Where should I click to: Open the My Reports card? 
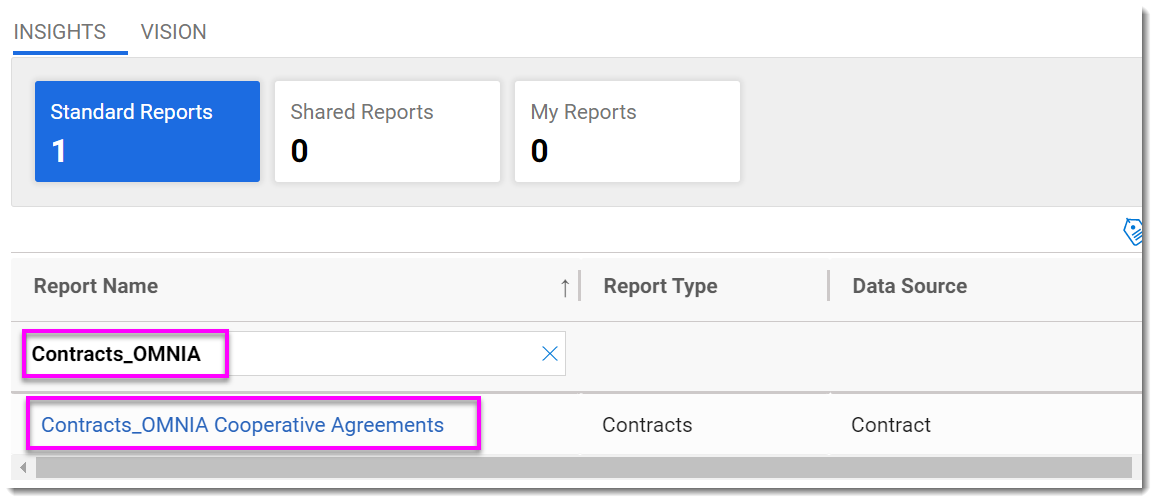[x=627, y=131]
